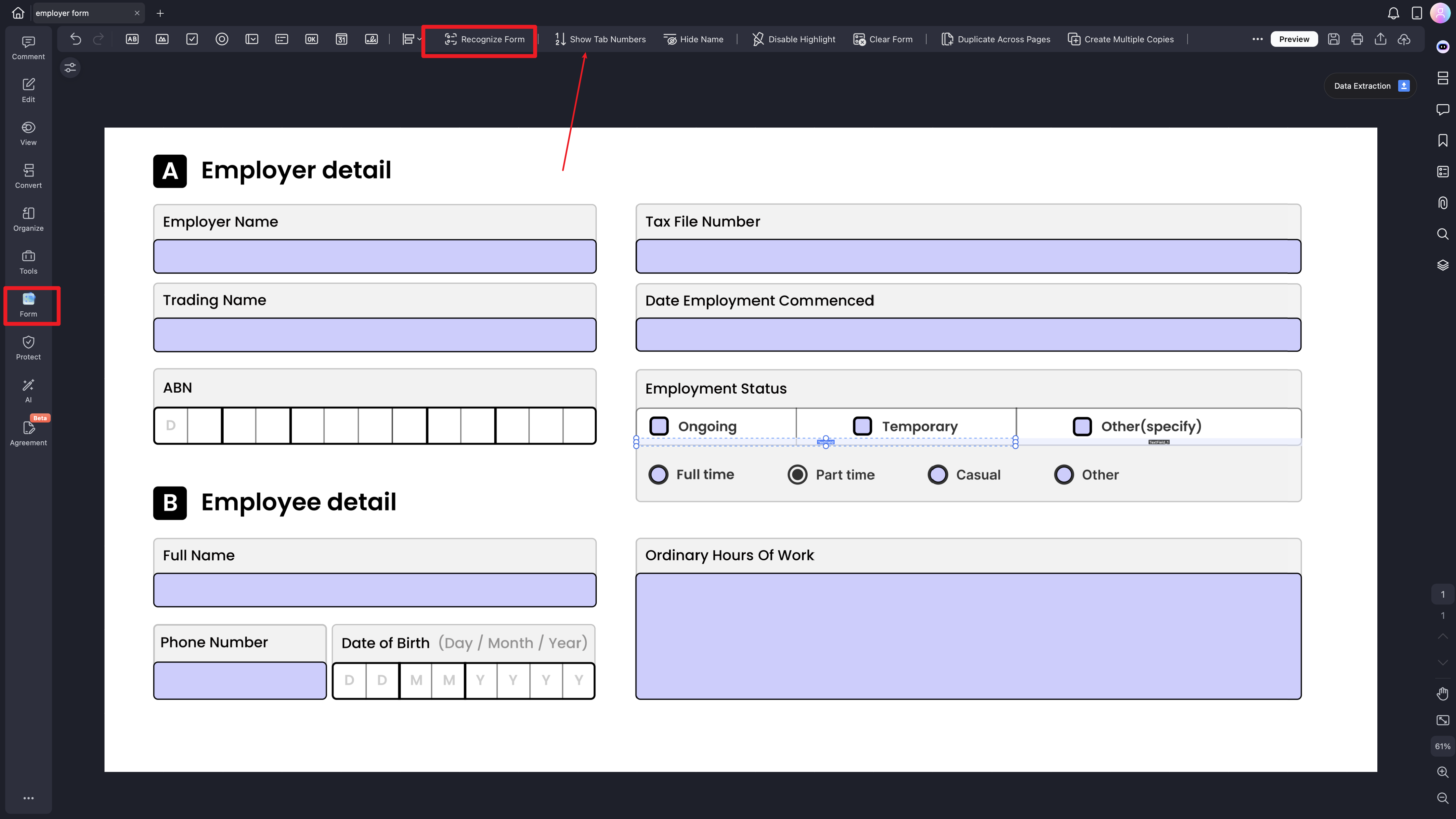Select the list box field tool
The width and height of the screenshot is (1456, 819).
point(282,39)
